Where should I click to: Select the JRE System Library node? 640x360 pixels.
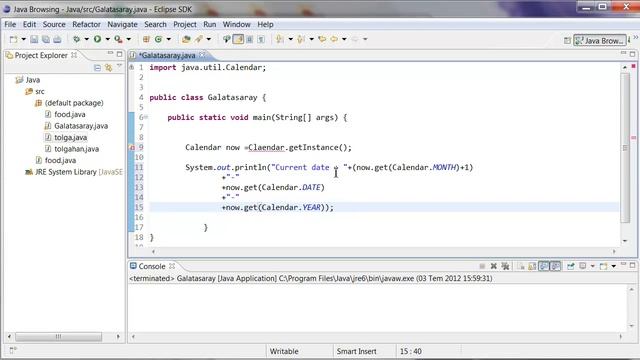pos(73,172)
